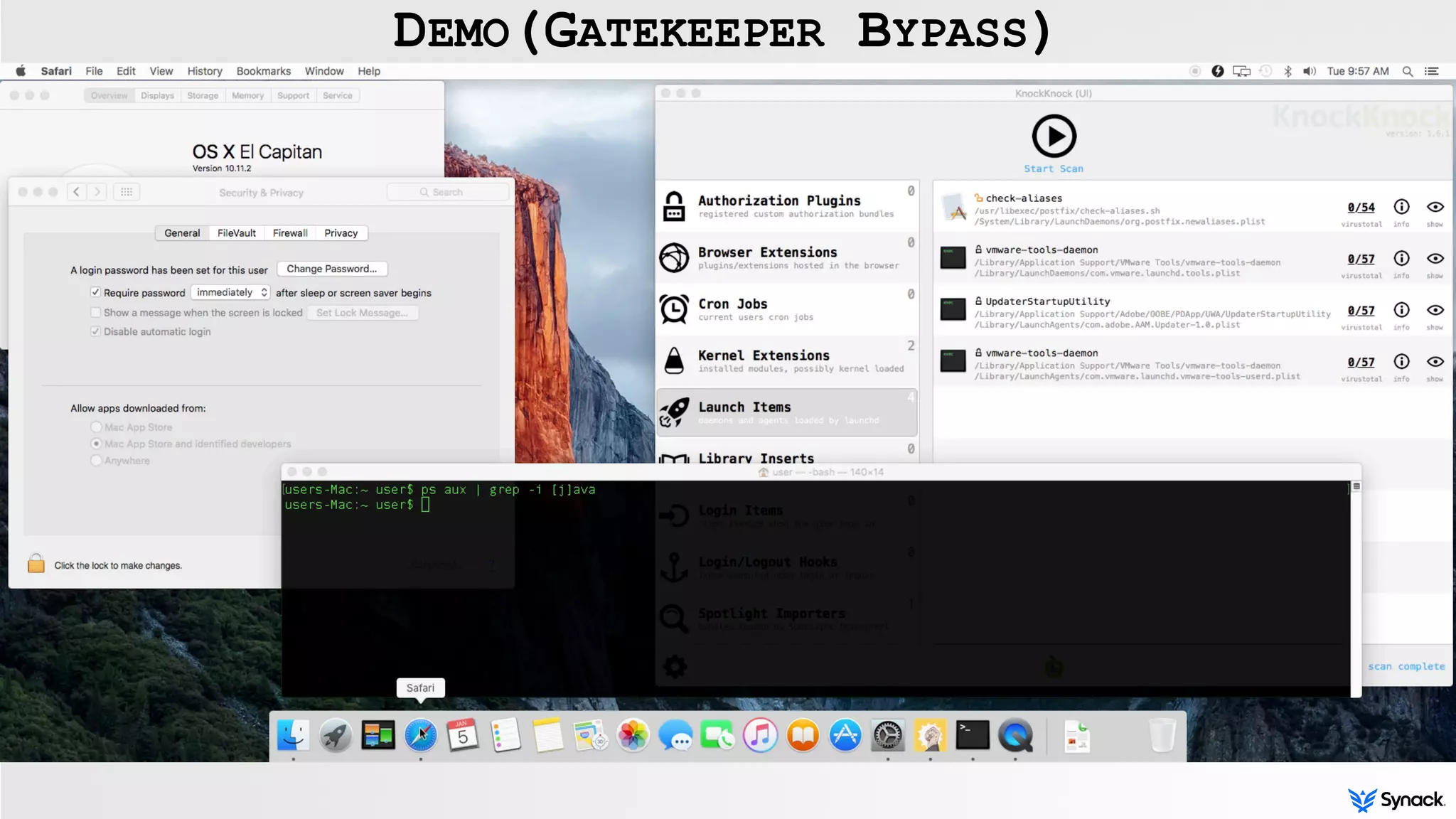Open Spotlight search in menu bar

pos(1407,71)
